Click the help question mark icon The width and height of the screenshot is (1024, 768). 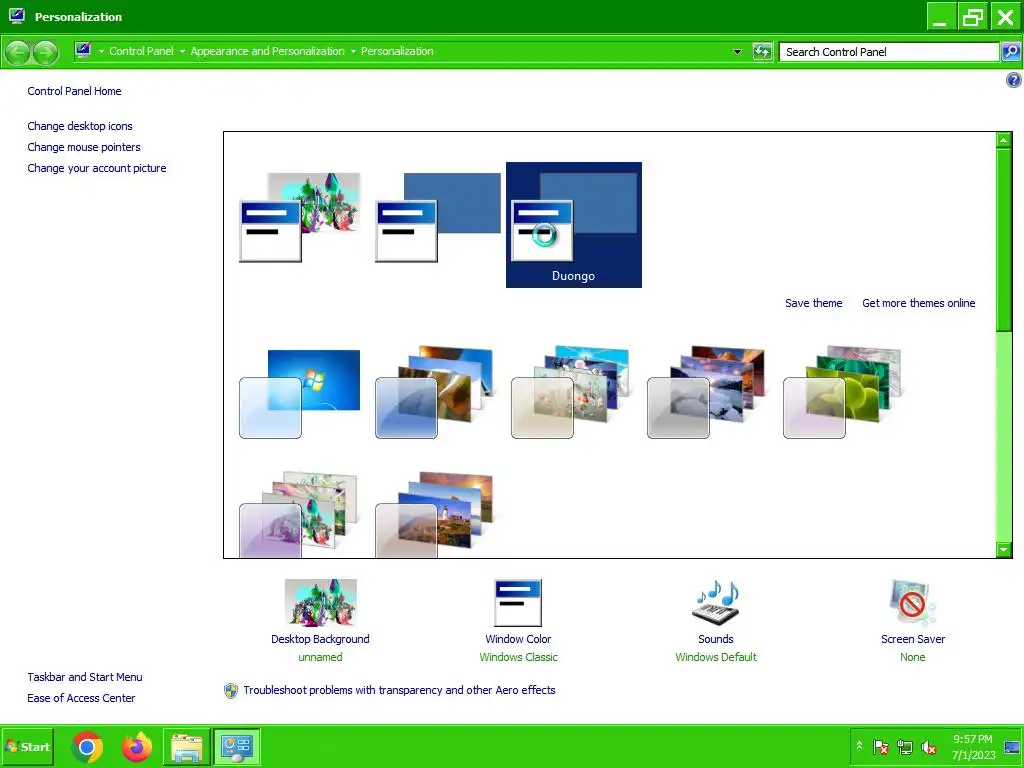(1013, 80)
